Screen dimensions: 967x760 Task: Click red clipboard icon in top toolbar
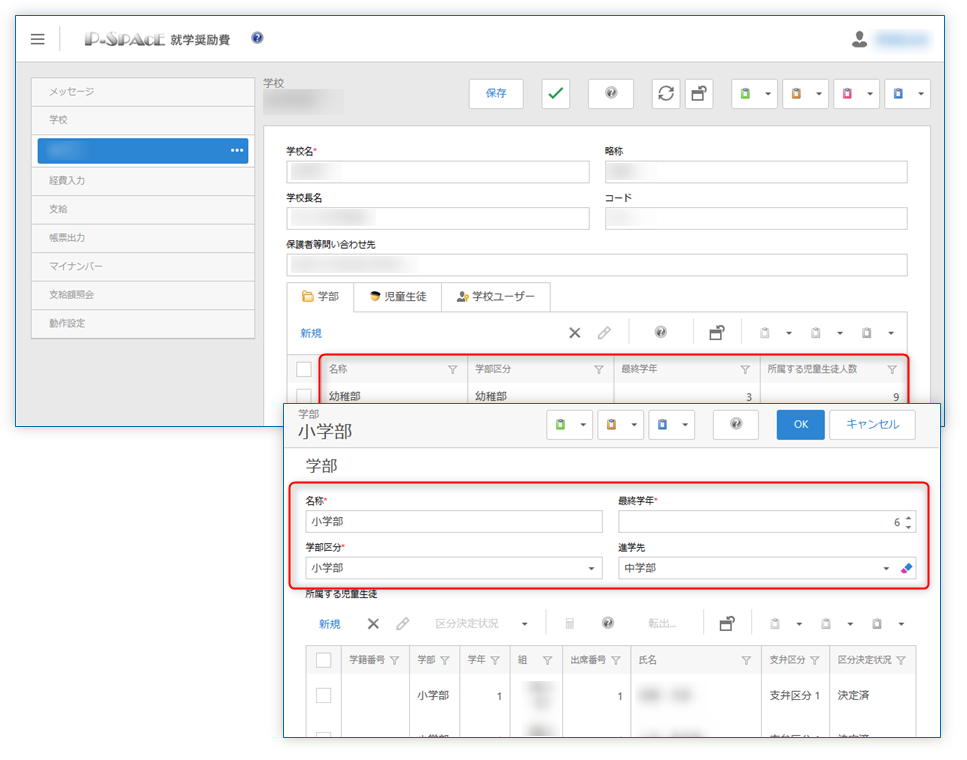(x=847, y=93)
